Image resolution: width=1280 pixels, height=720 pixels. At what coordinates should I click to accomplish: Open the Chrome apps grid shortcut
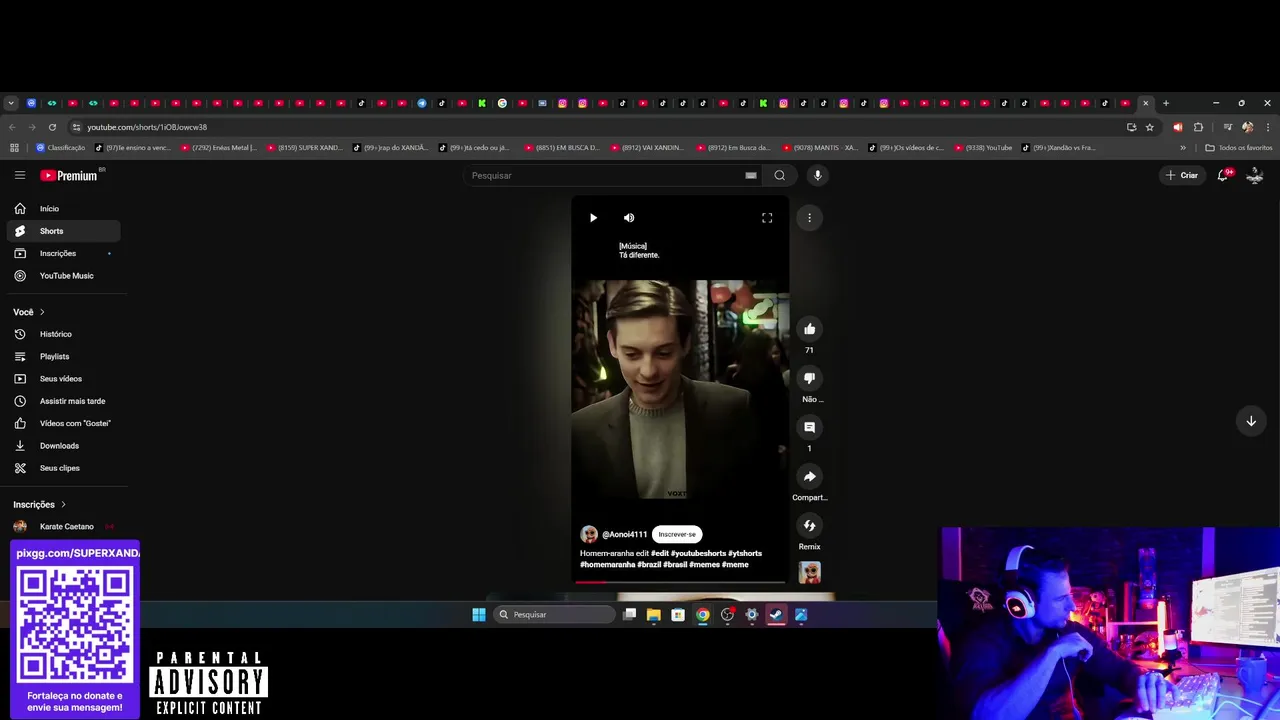click(x=14, y=147)
